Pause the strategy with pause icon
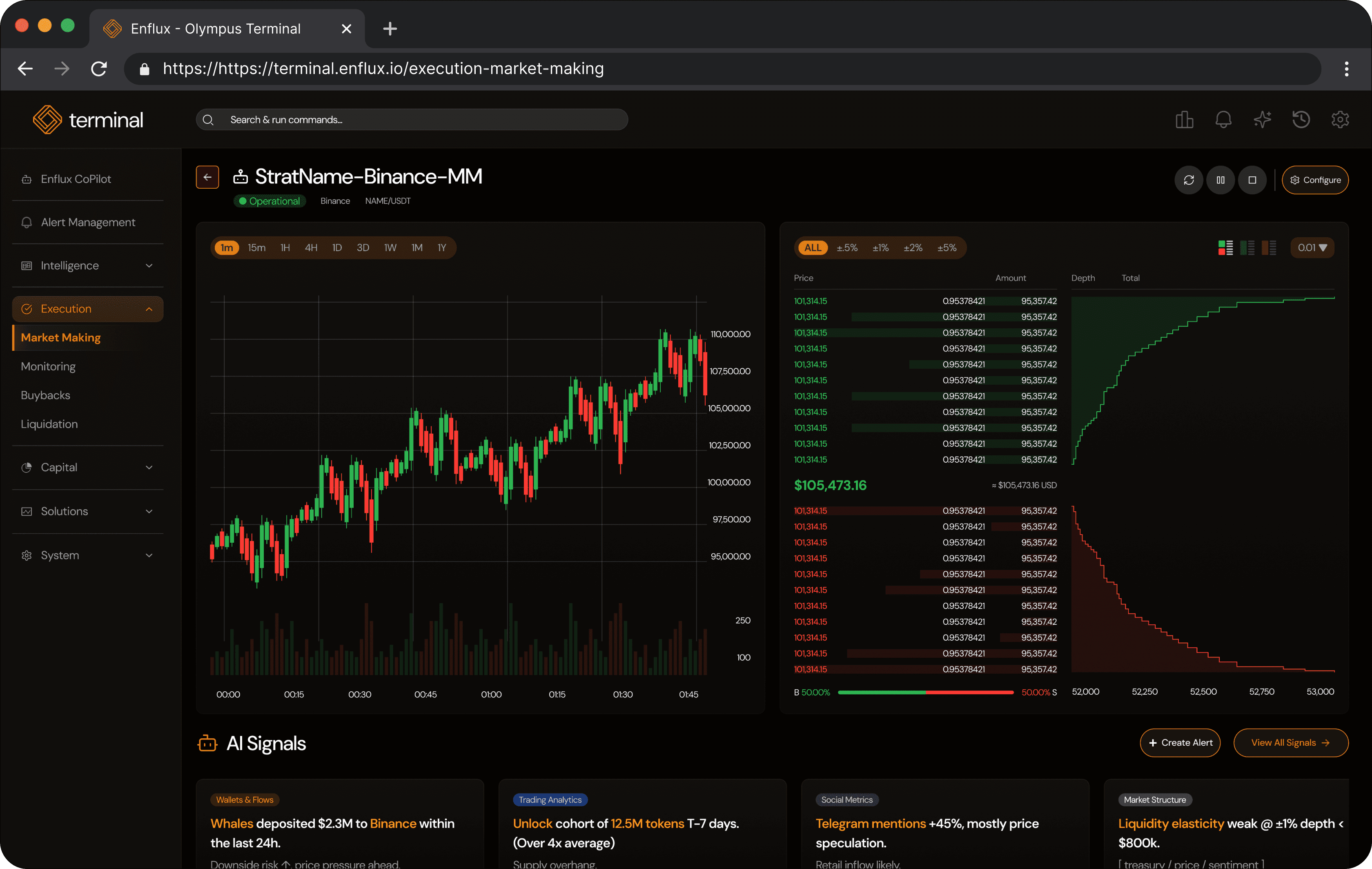 [x=1221, y=180]
